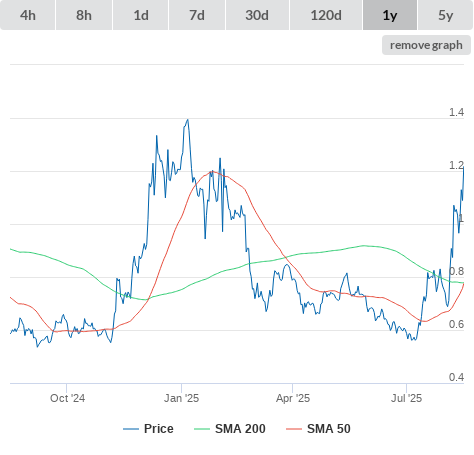
Task: Click the price peak near 1.4
Action: [188, 120]
